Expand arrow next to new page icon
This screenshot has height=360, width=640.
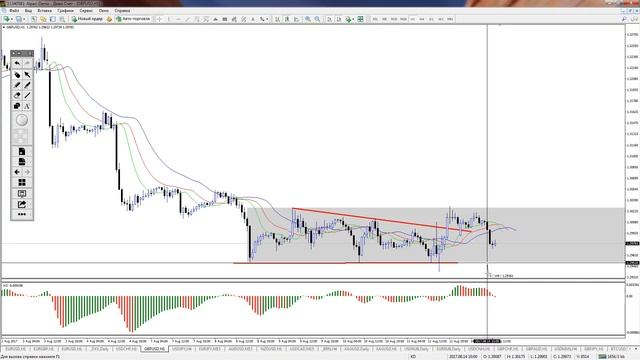tap(30, 152)
